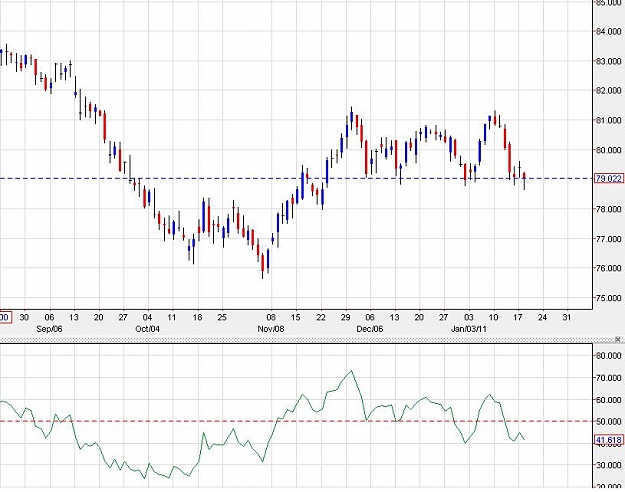Click the dotted divider handle between the chart panels
Image resolution: width=625 pixels, height=492 pixels.
307,339
